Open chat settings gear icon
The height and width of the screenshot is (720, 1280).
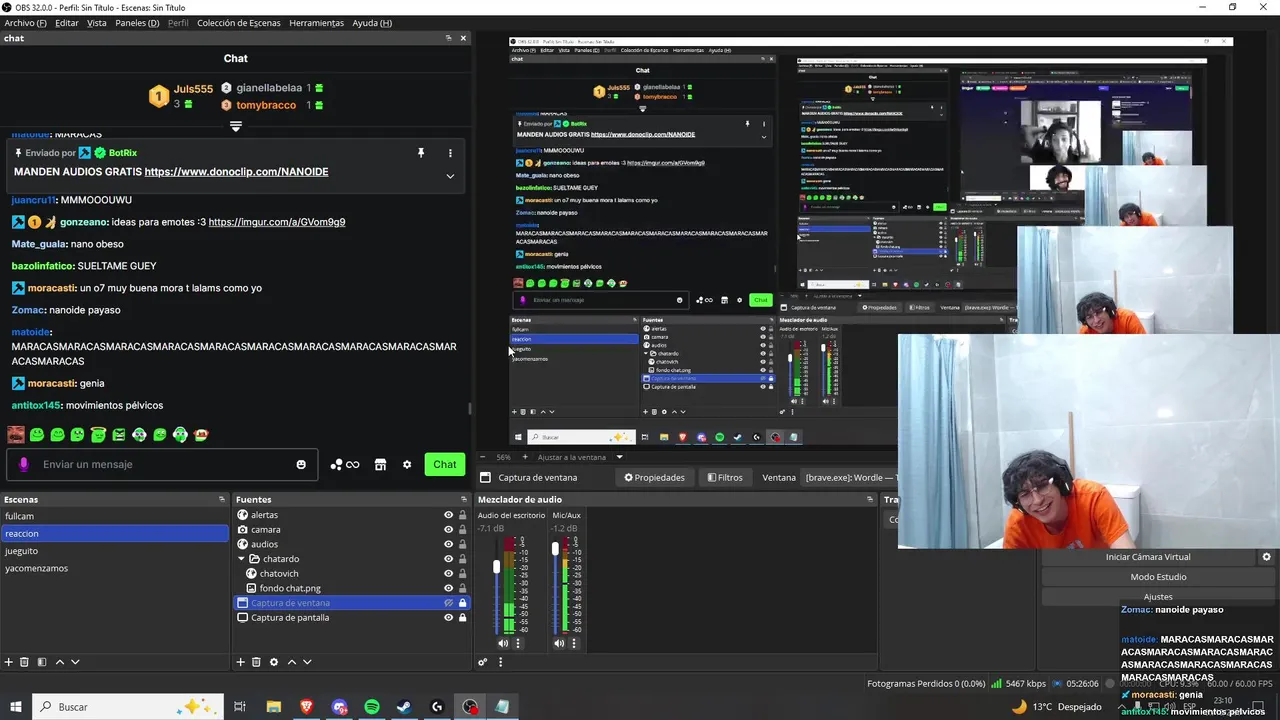[407, 464]
